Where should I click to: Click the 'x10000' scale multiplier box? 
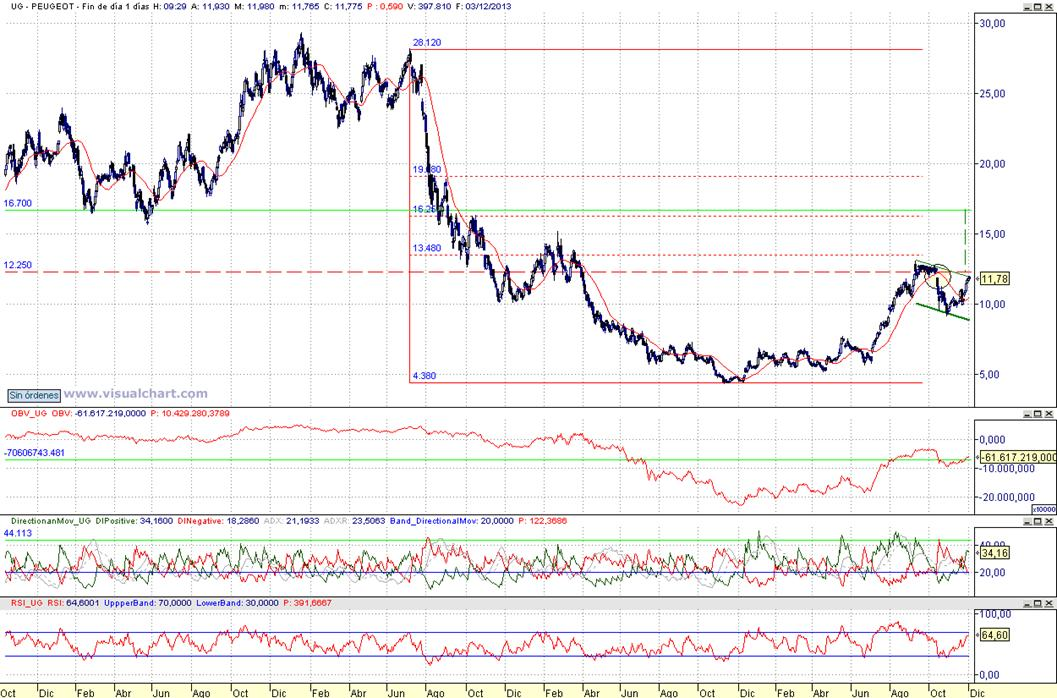[x=1044, y=509]
